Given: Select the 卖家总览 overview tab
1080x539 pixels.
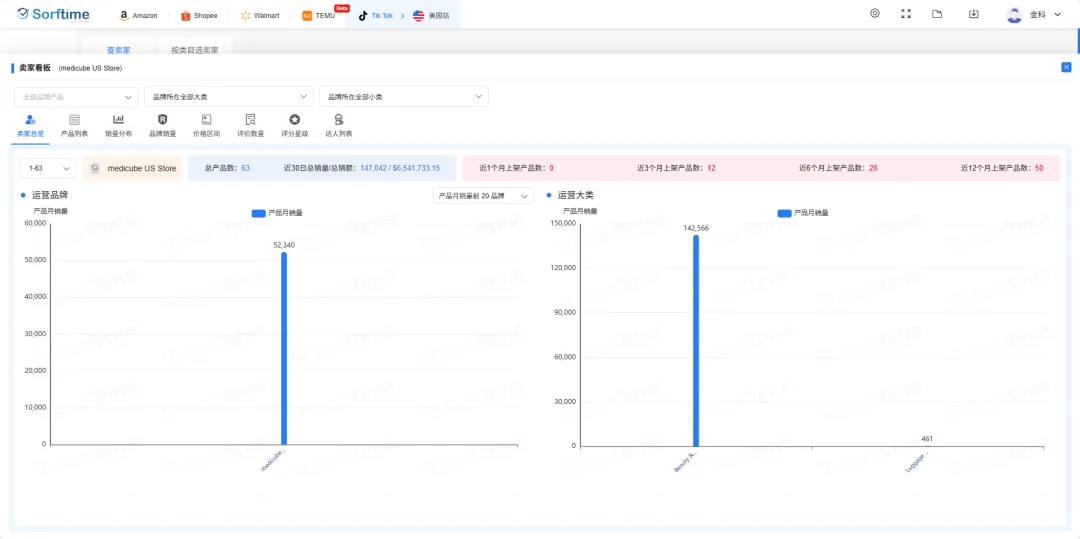Looking at the screenshot, I should click(30, 126).
